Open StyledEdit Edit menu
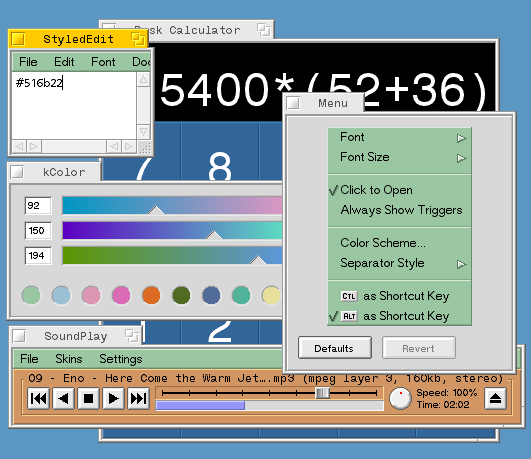 [64, 62]
